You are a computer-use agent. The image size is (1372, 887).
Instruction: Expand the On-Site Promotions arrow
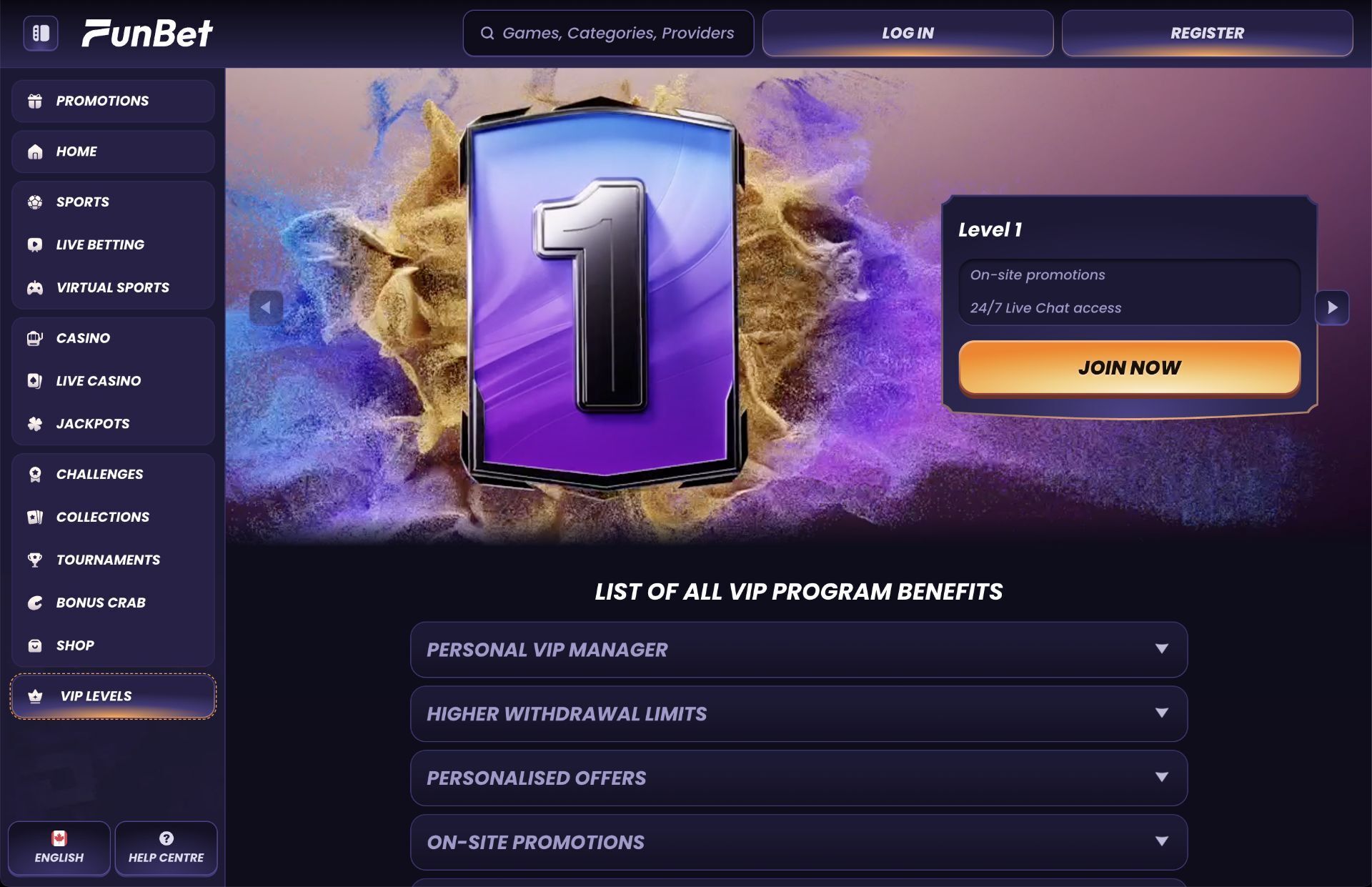pos(1162,842)
